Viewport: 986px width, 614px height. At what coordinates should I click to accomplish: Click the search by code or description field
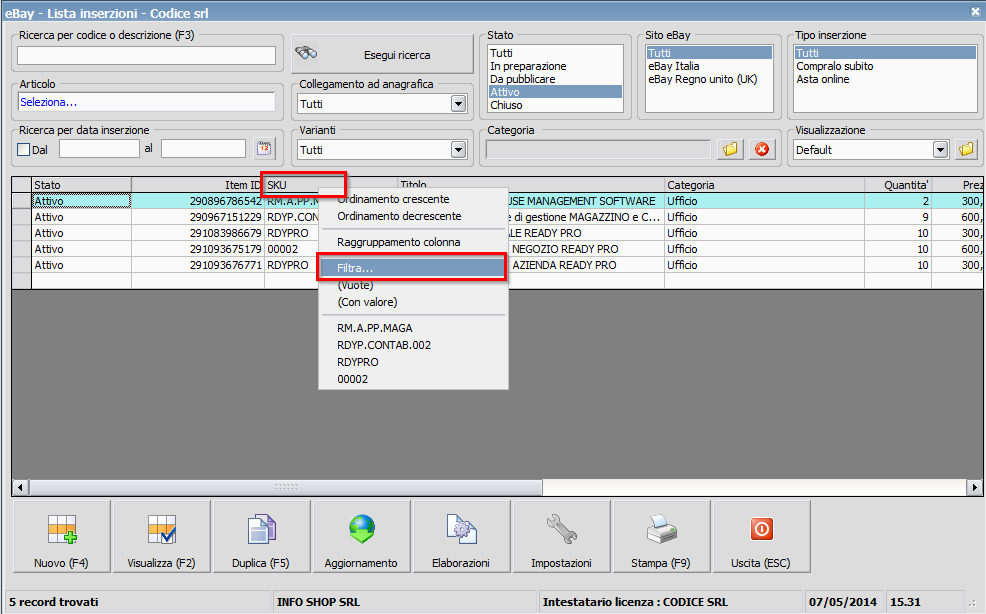(147, 55)
